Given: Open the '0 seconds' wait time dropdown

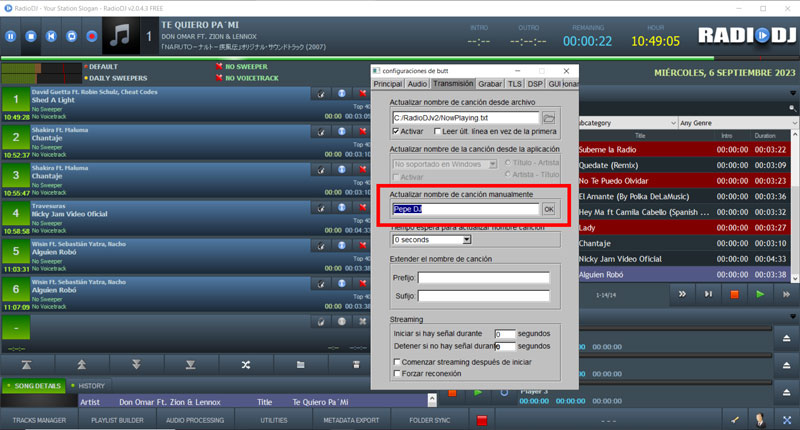Looking at the screenshot, I should tap(467, 240).
